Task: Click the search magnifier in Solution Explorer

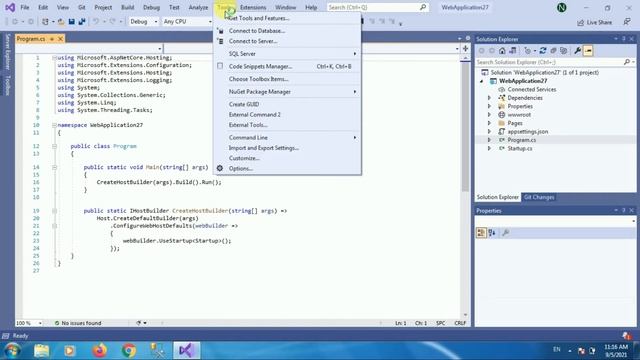Action: pyautogui.click(x=627, y=62)
